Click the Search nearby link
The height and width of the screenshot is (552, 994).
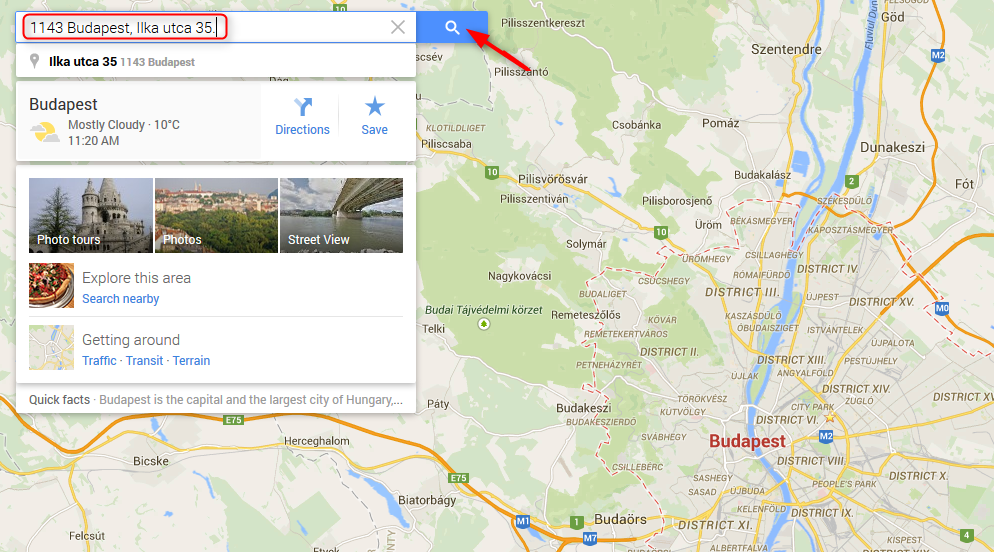(x=120, y=299)
